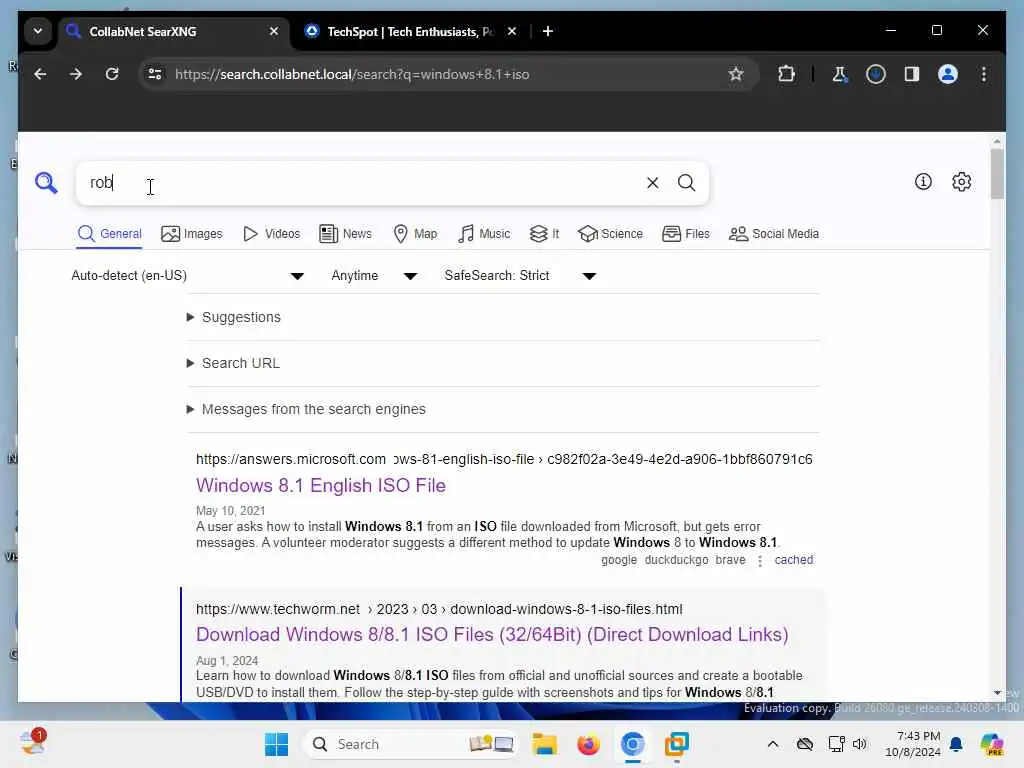This screenshot has height=768, width=1024.
Task: Toggle the browser side panel icon
Action: (x=912, y=74)
